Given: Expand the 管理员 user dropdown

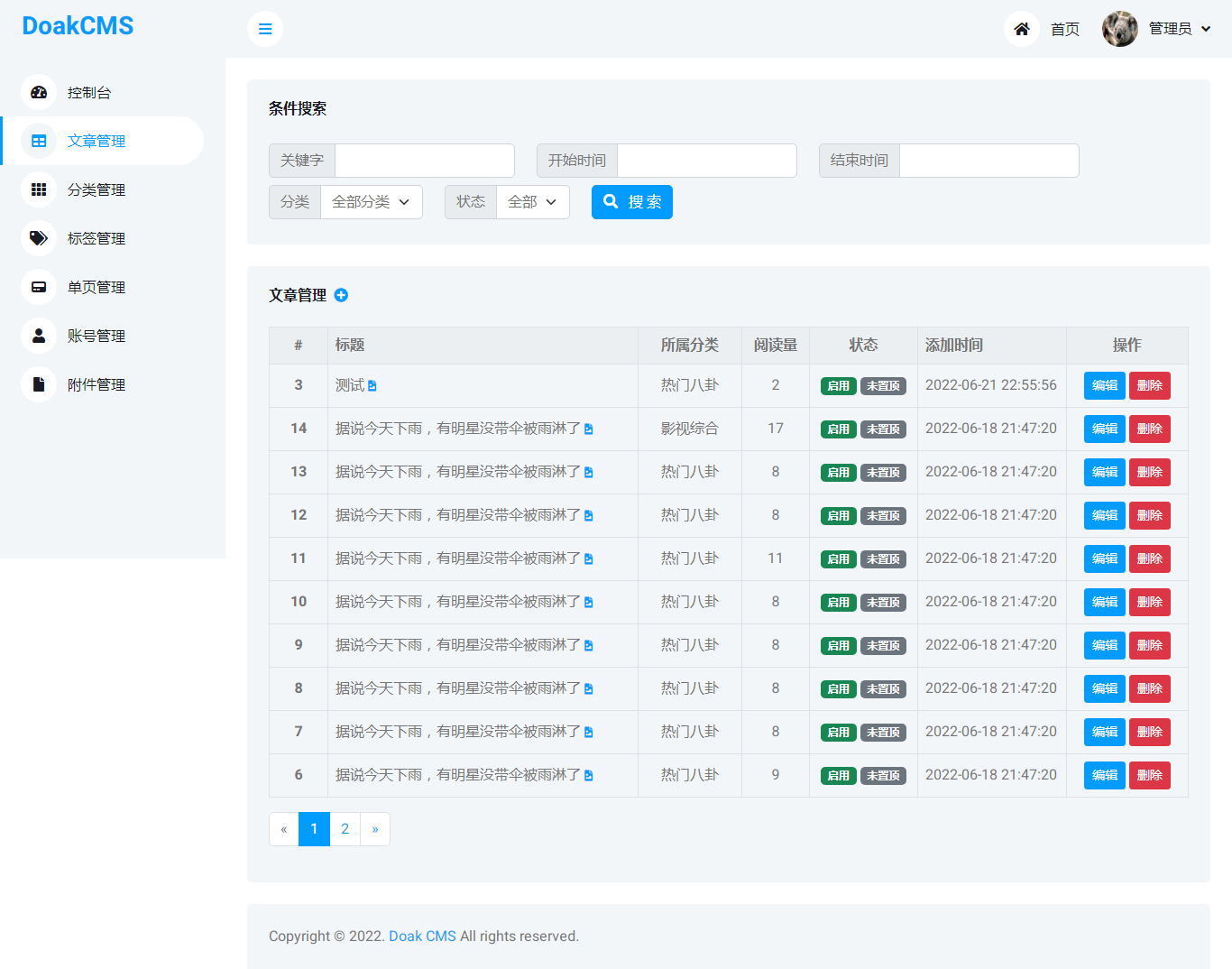Looking at the screenshot, I should [x=1180, y=29].
